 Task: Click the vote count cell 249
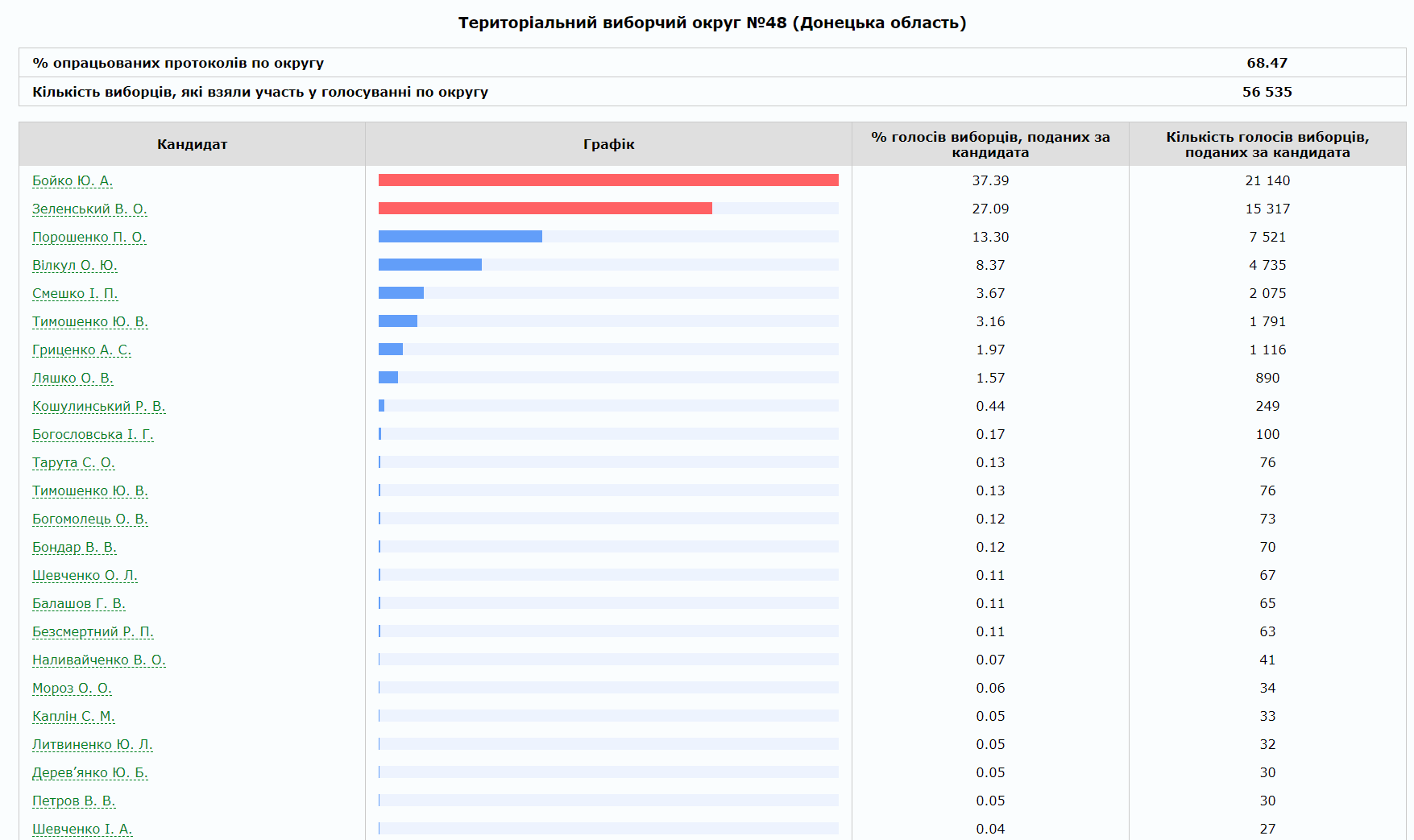[x=1268, y=406]
